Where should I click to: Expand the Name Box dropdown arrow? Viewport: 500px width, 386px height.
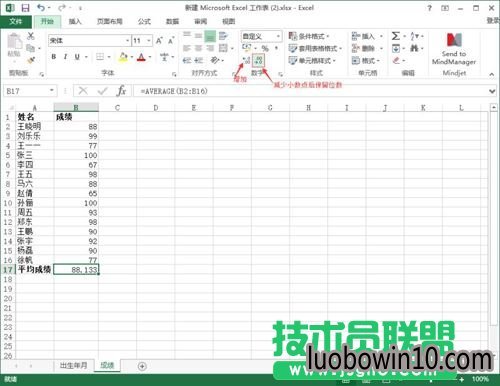(52, 91)
